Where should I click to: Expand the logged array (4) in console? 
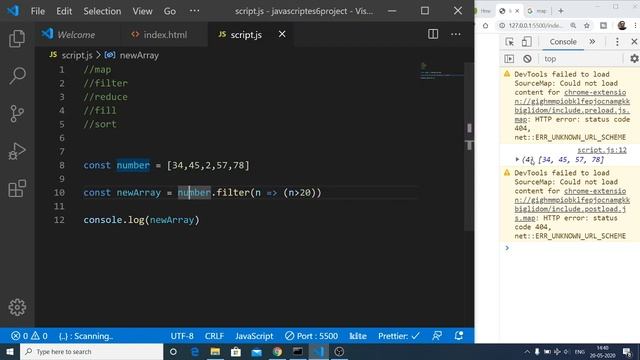517,159
